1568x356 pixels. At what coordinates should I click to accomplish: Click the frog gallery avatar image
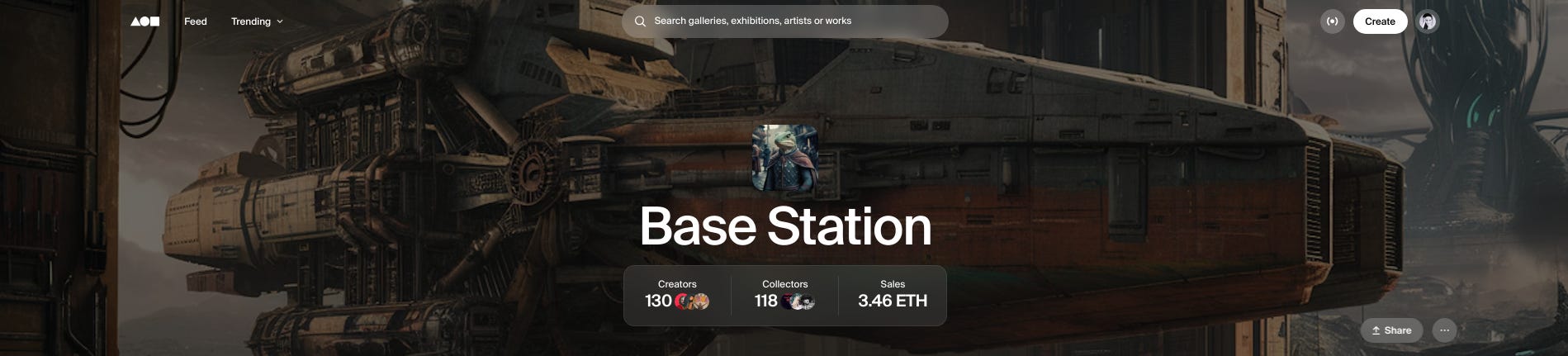coord(785,159)
